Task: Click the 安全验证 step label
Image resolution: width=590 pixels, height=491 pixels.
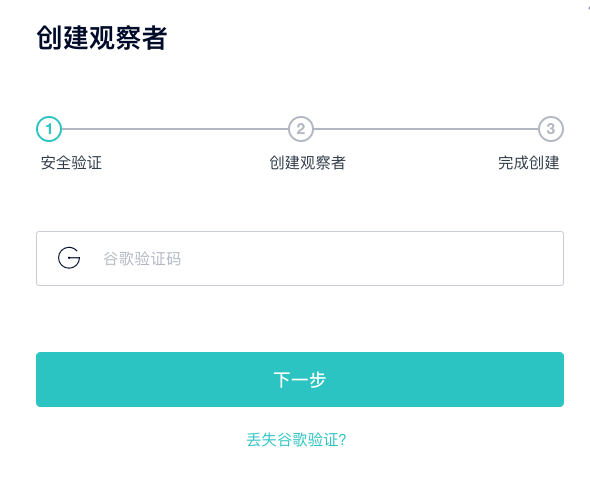Action: (x=71, y=163)
